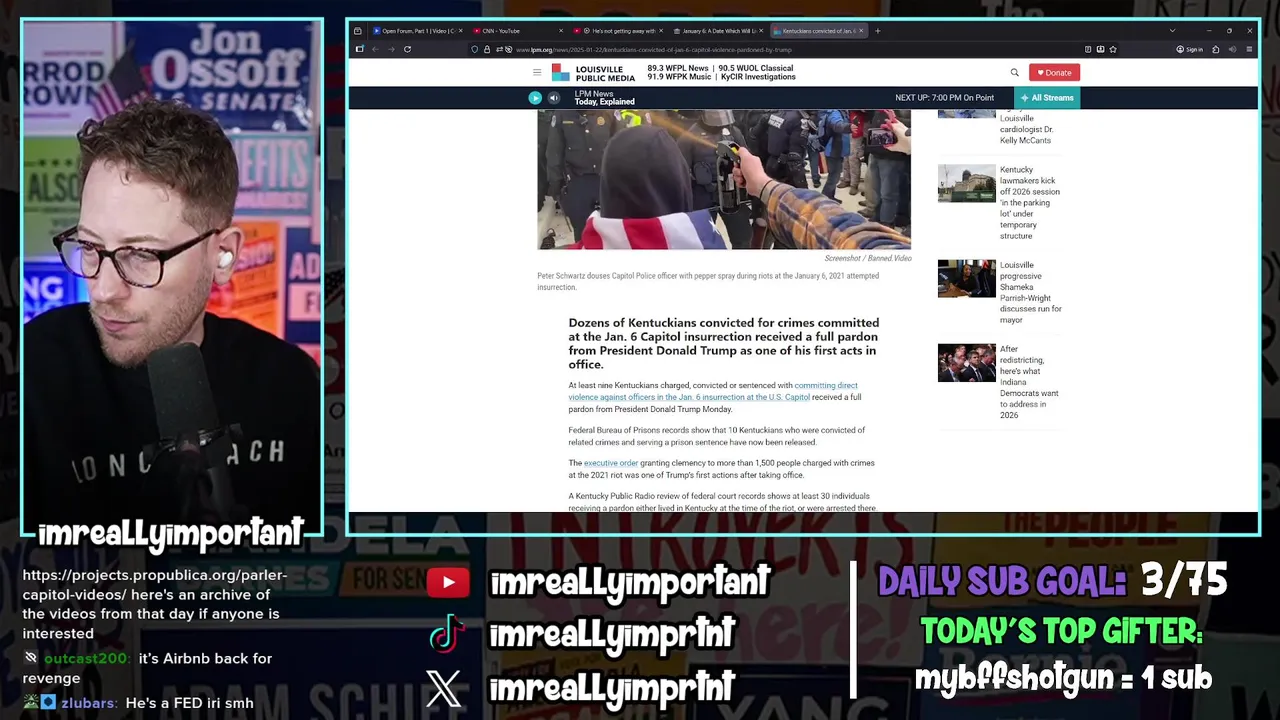Toggle the reader view icon
The image size is (1280, 720).
click(x=1088, y=49)
